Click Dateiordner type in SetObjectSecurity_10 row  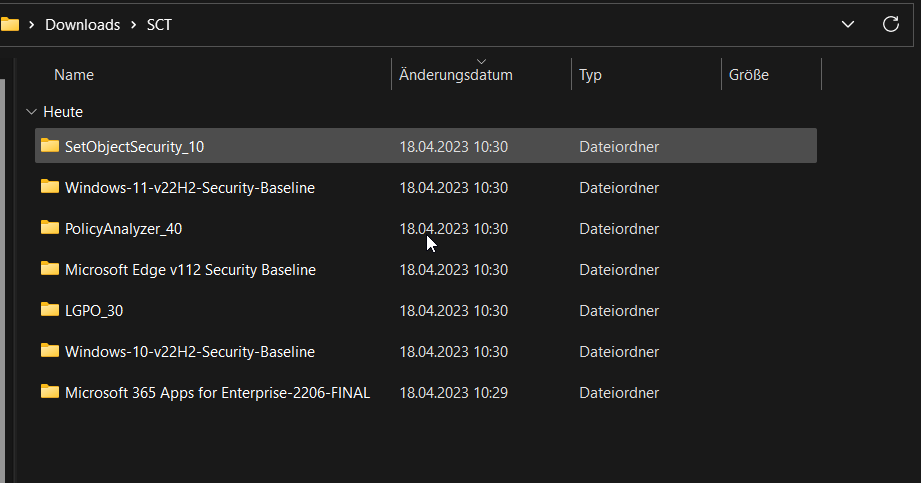pyautogui.click(x=619, y=147)
